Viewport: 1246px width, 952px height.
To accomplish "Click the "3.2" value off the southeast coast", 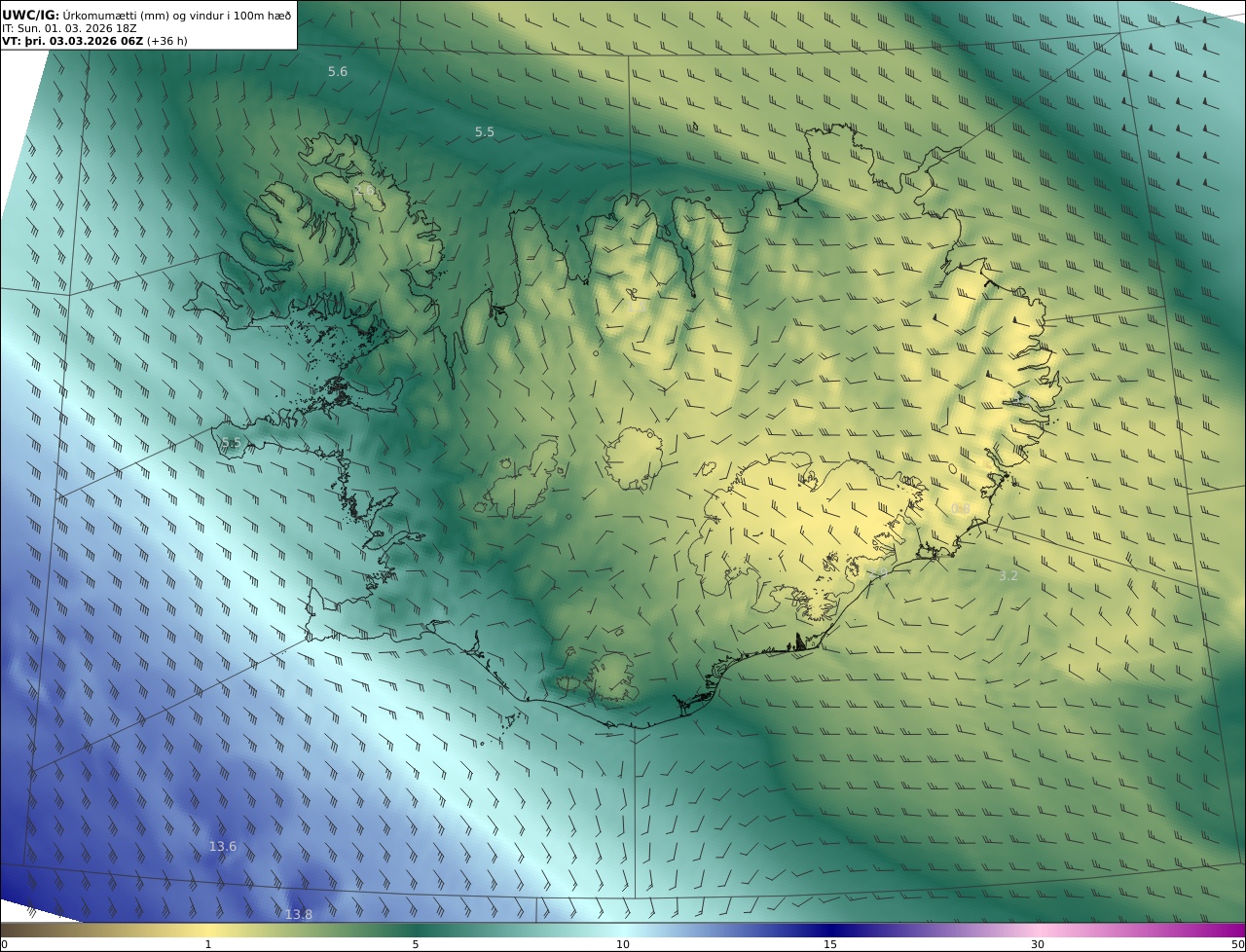I will point(1008,576).
